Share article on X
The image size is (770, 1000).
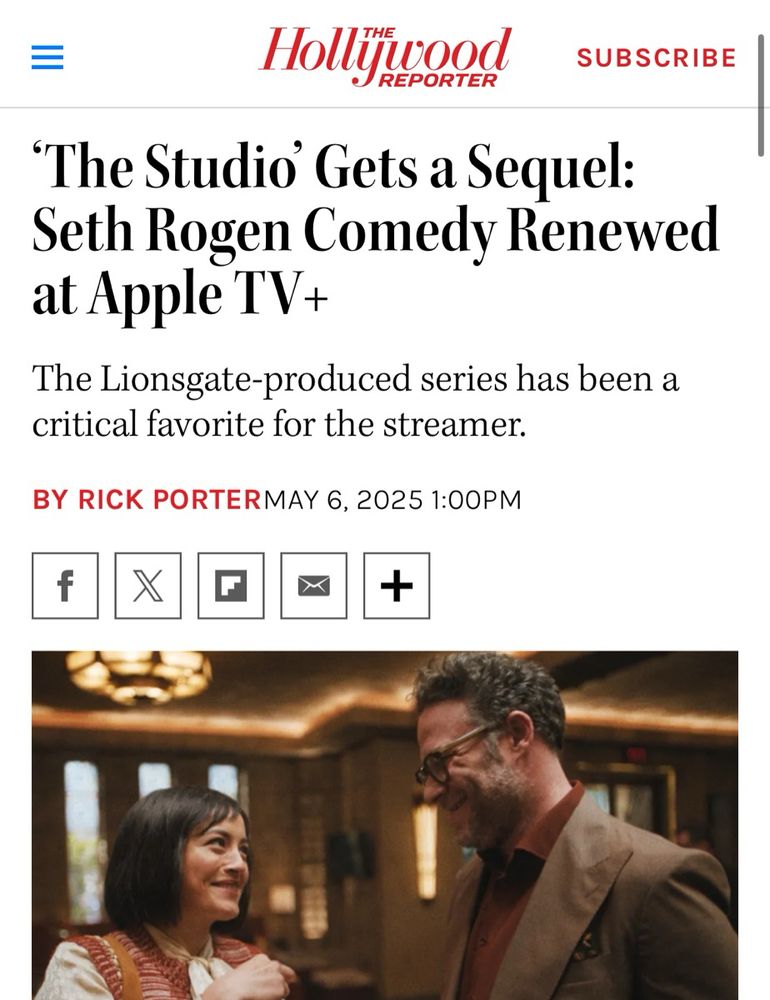coord(148,585)
